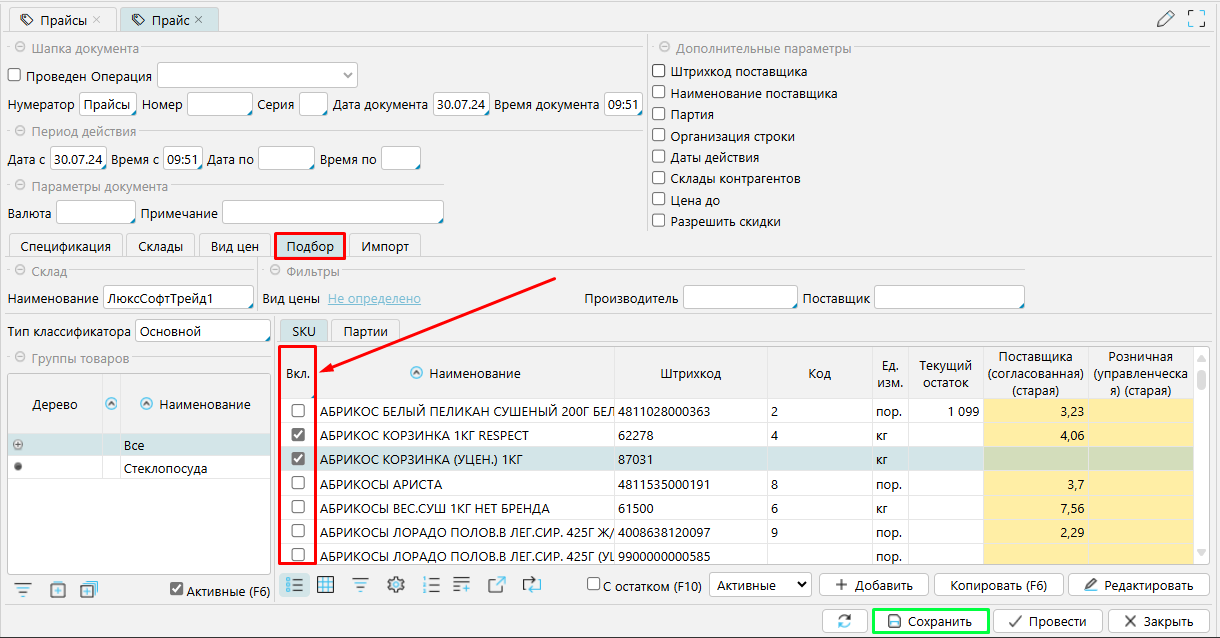Click the refresh icon left of Сохранить
This screenshot has height=638, width=1220.
click(x=845, y=621)
